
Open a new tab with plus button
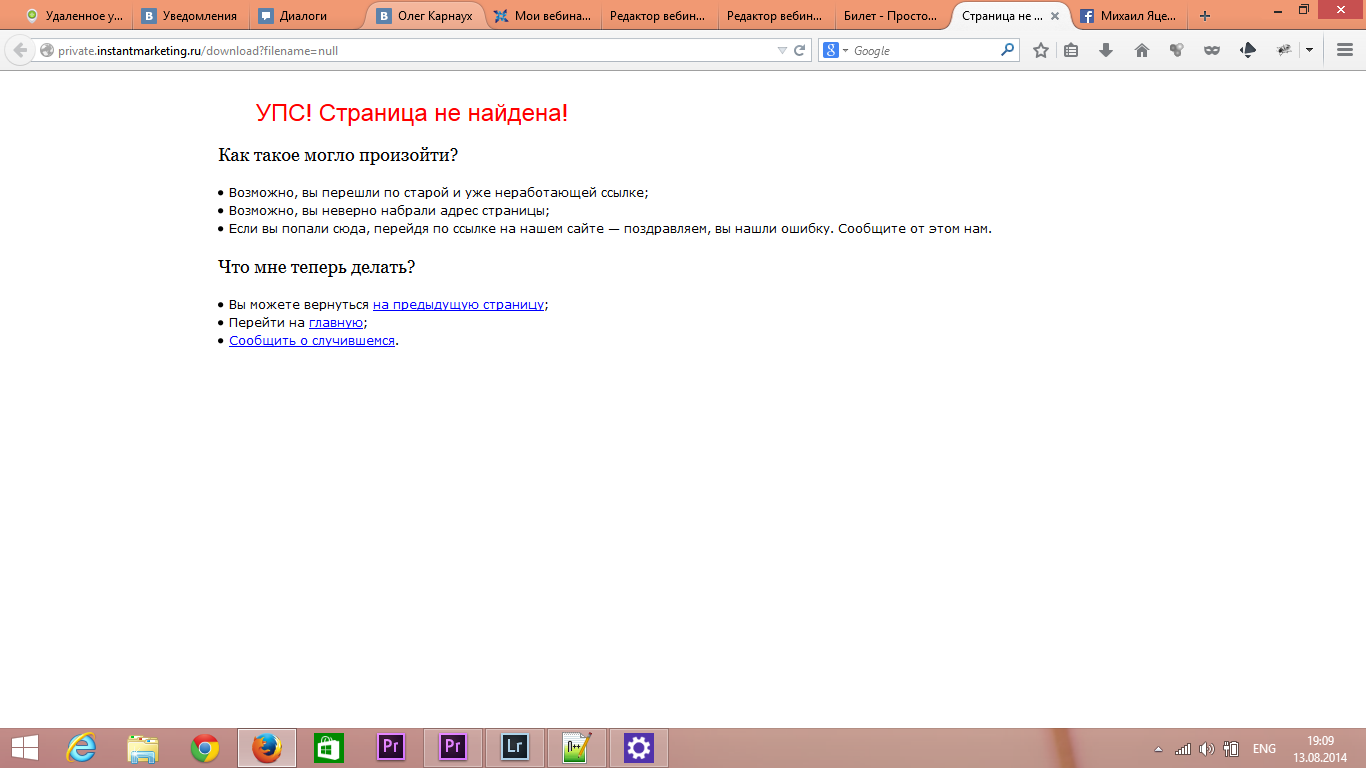point(1205,16)
